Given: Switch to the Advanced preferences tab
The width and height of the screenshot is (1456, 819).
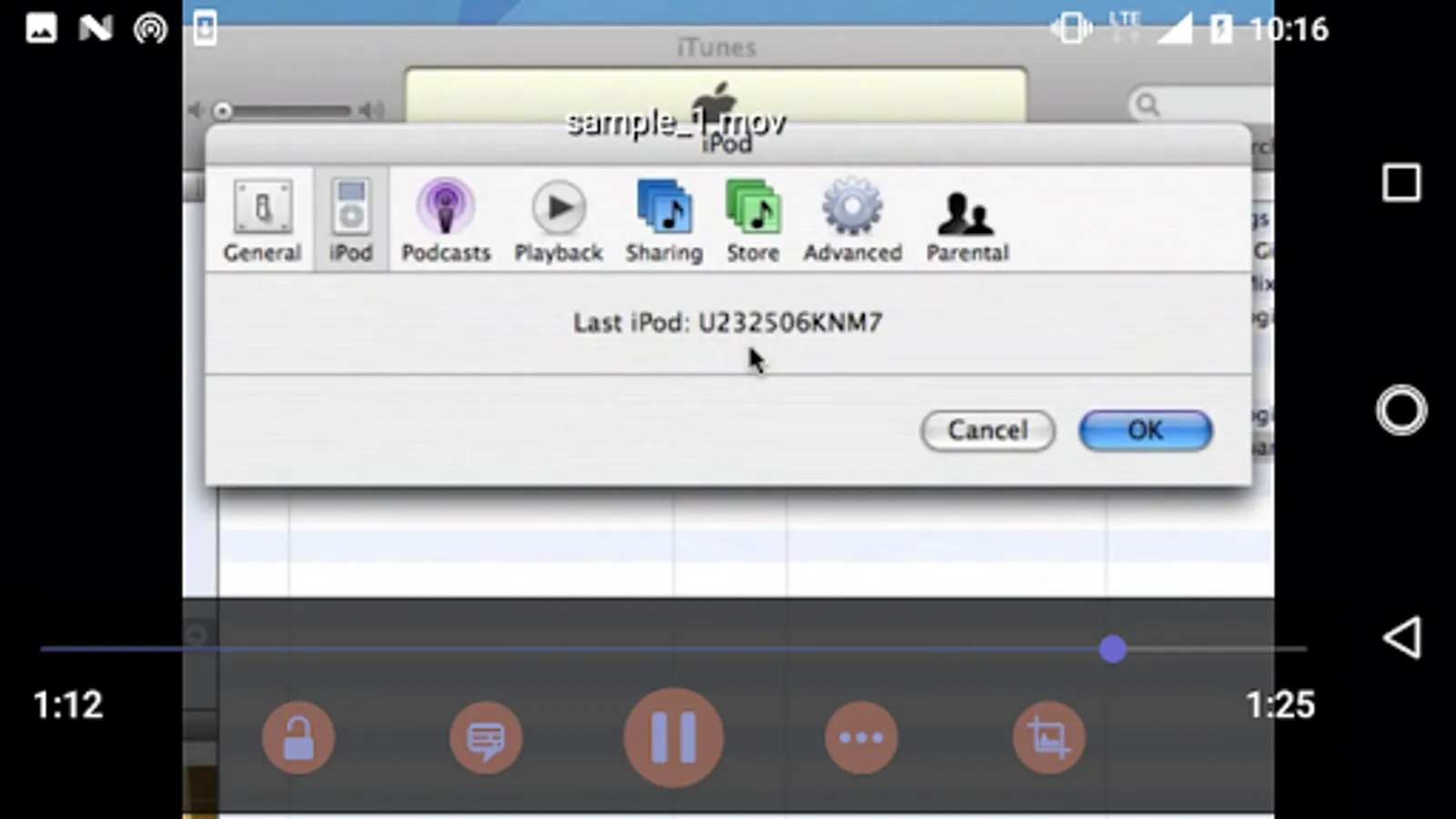Looking at the screenshot, I should [x=853, y=220].
